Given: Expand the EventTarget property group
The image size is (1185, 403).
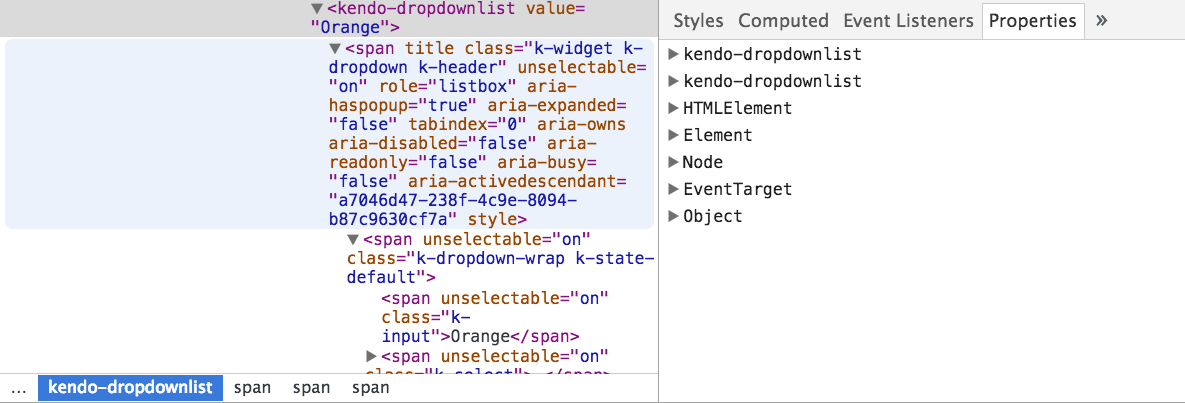Looking at the screenshot, I should 673,189.
